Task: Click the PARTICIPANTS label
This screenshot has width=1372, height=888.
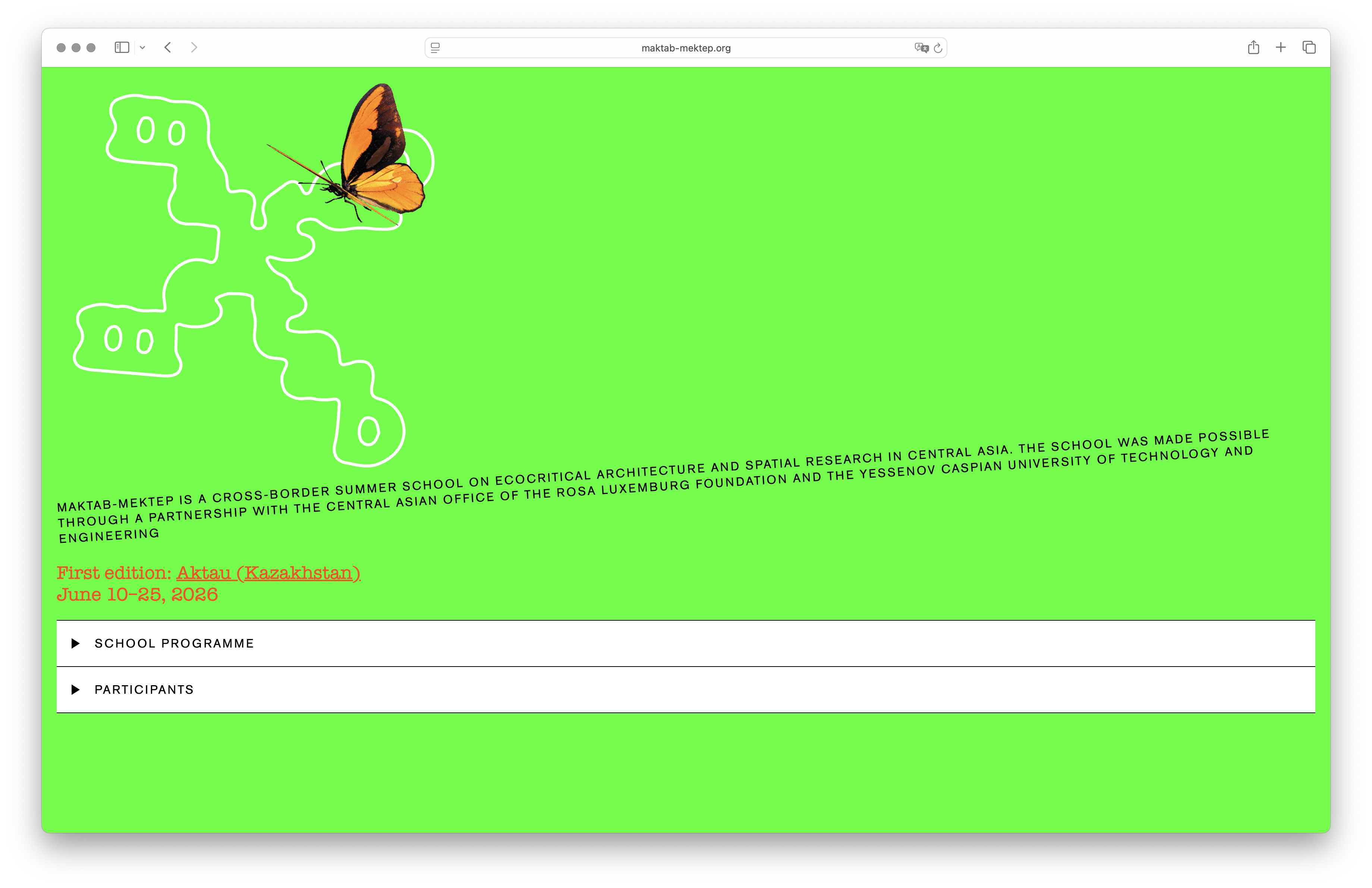Action: point(144,690)
